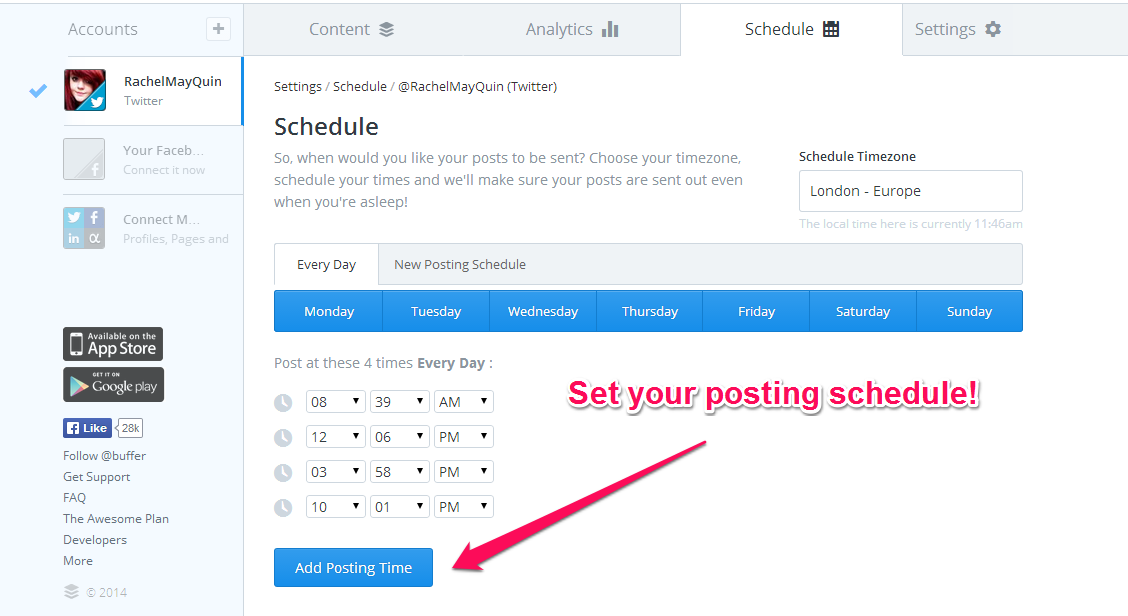Toggle the Sunday posting day
Viewport: 1128px width, 616px height.
click(x=969, y=312)
